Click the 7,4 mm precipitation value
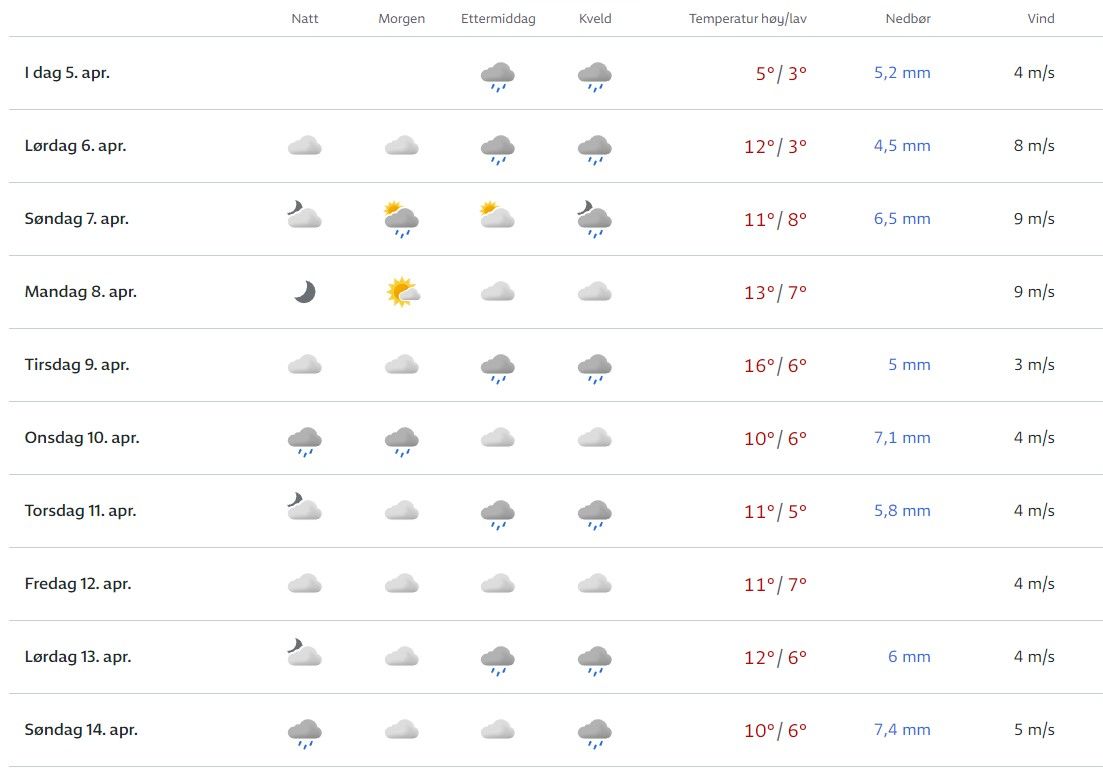 [x=902, y=730]
